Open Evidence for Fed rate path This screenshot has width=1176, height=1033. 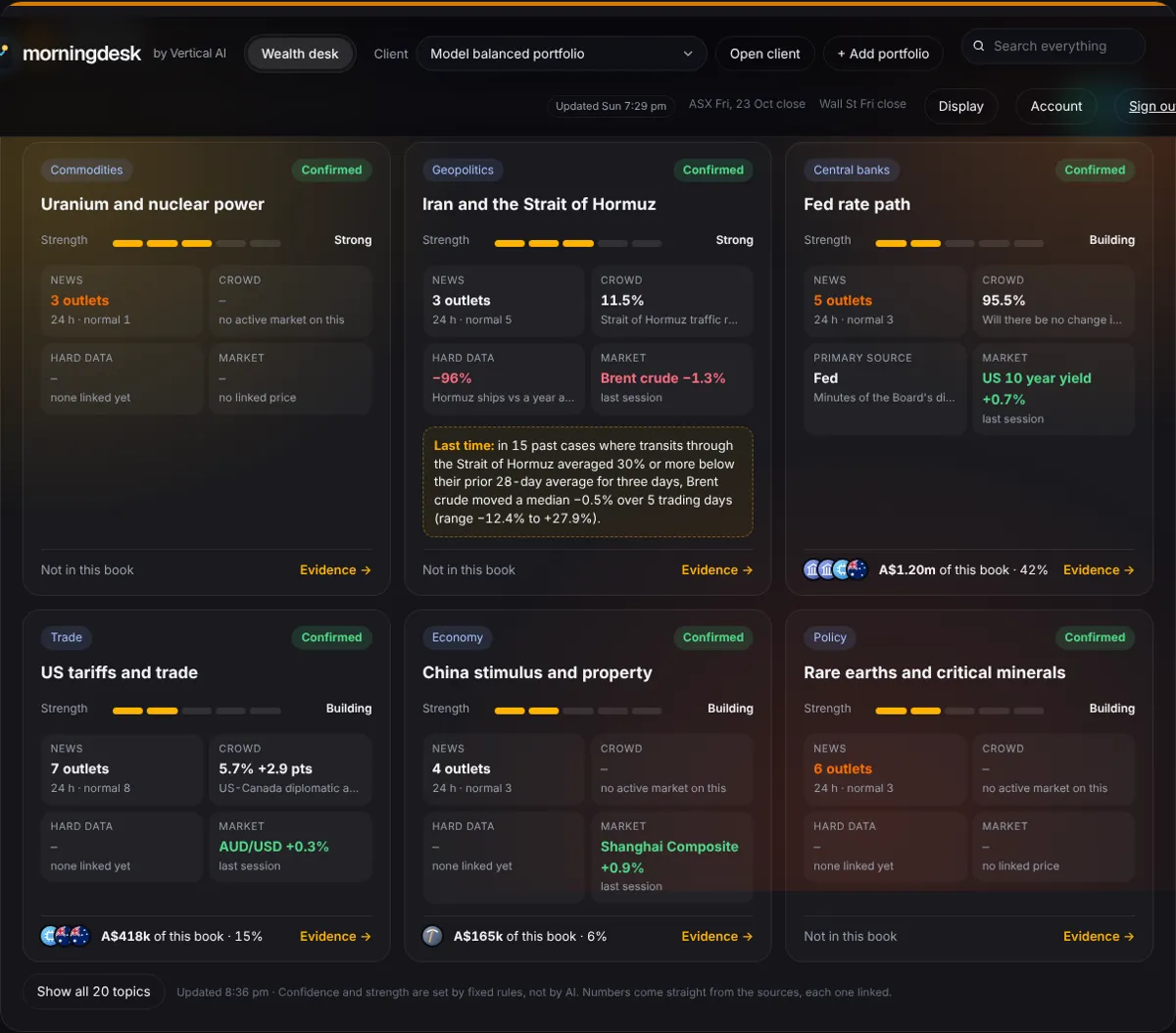point(1099,569)
